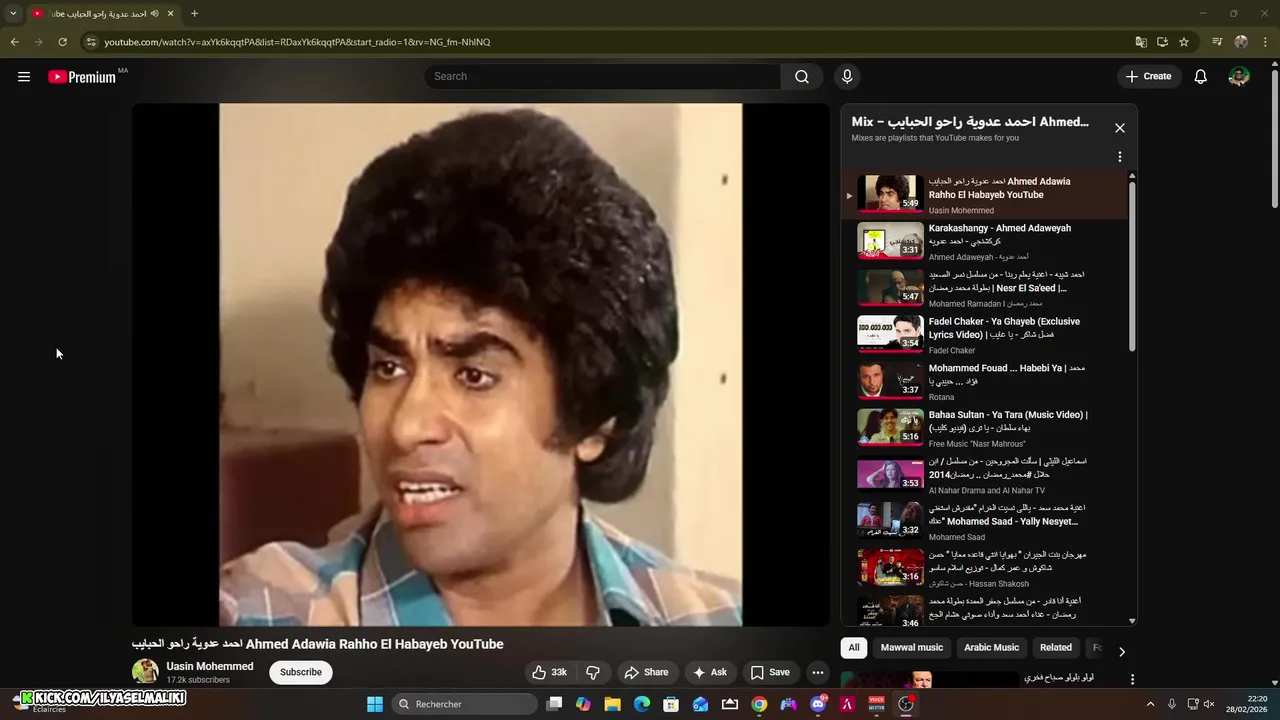Close the YouTube browser tab
This screenshot has height=720, width=1280.
point(170,13)
